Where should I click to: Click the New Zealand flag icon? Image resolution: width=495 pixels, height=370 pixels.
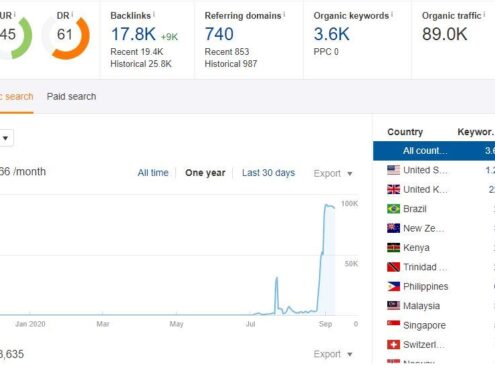(393, 228)
